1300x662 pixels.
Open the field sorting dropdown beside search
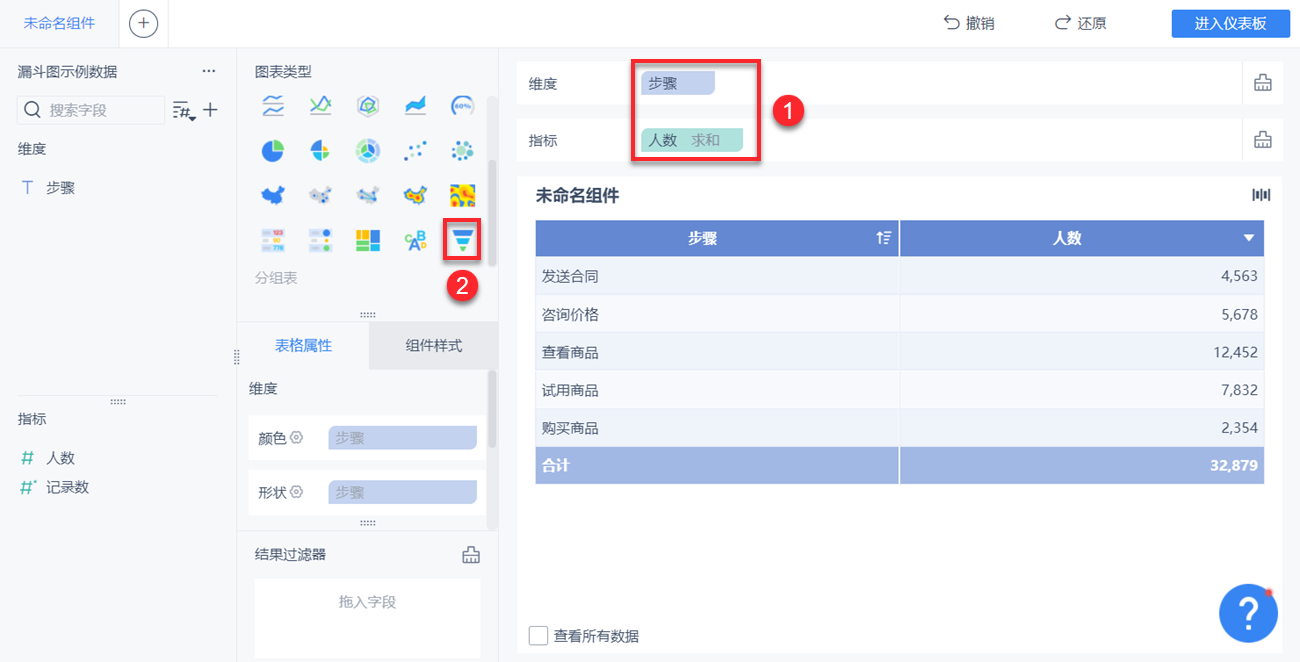pos(184,110)
